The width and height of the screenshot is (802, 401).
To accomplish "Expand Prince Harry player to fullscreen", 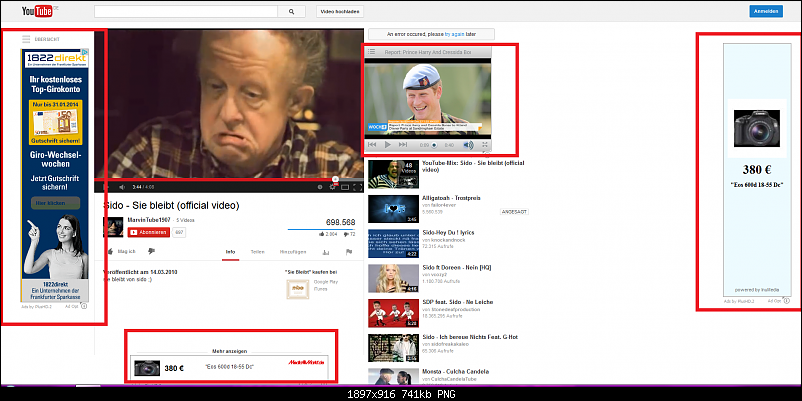I will (484, 145).
